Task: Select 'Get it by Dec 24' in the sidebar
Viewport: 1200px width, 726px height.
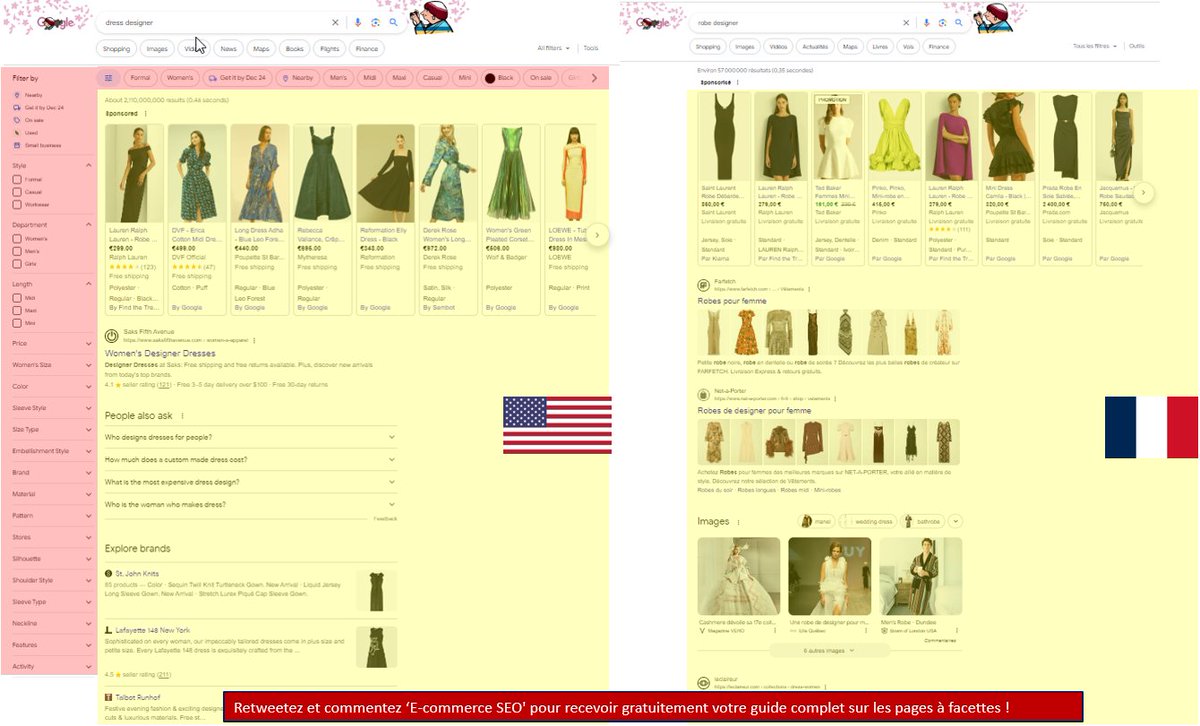Action: click(39, 107)
